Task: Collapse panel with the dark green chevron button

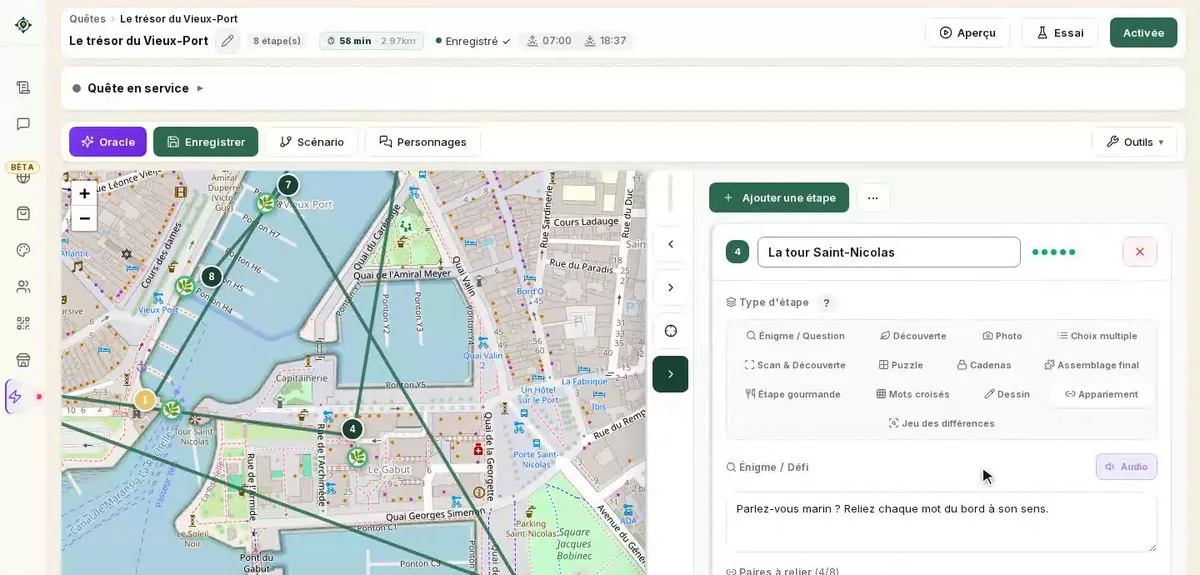Action: pyautogui.click(x=670, y=374)
